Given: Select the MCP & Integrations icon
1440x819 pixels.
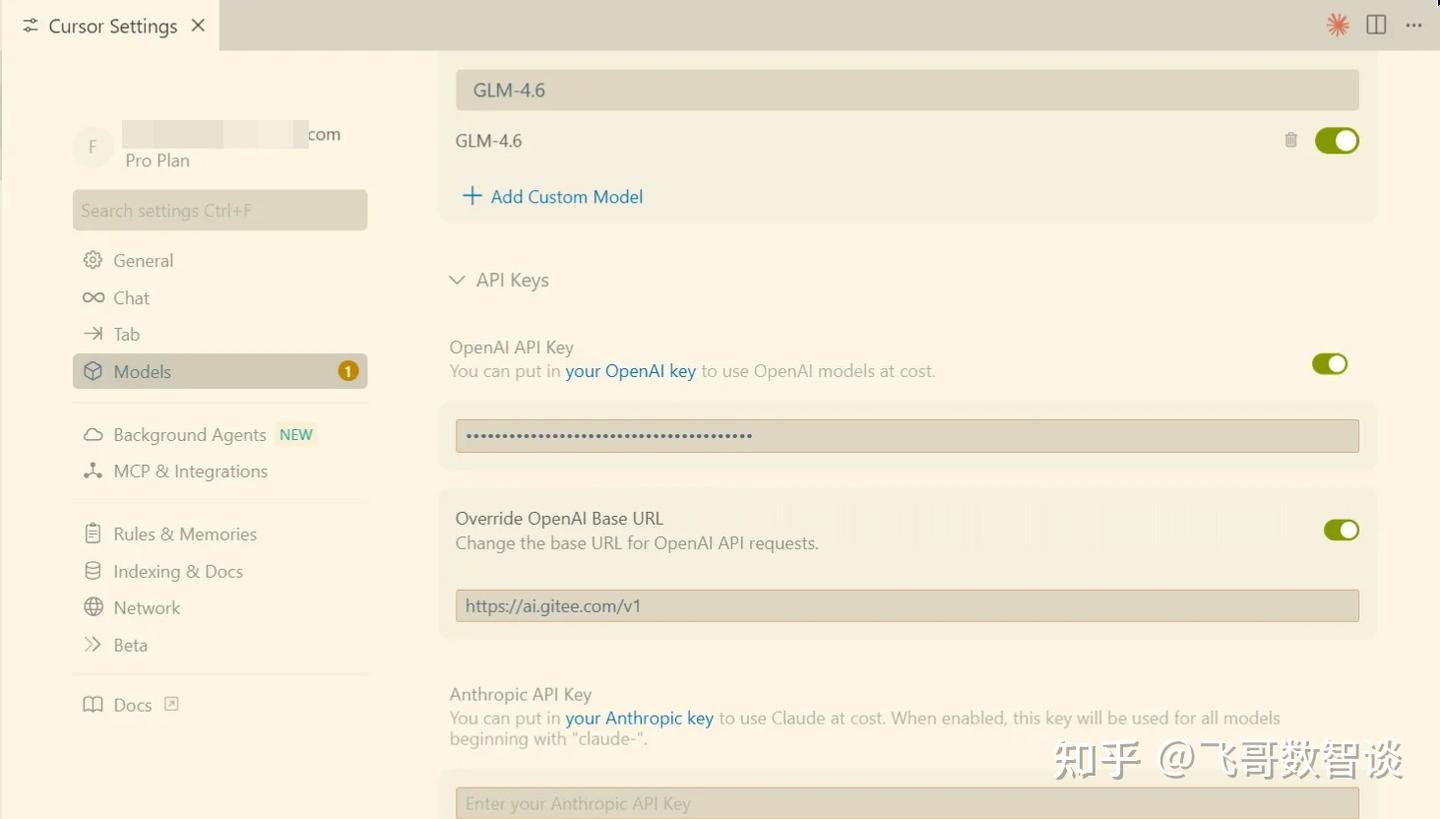Looking at the screenshot, I should [x=93, y=470].
